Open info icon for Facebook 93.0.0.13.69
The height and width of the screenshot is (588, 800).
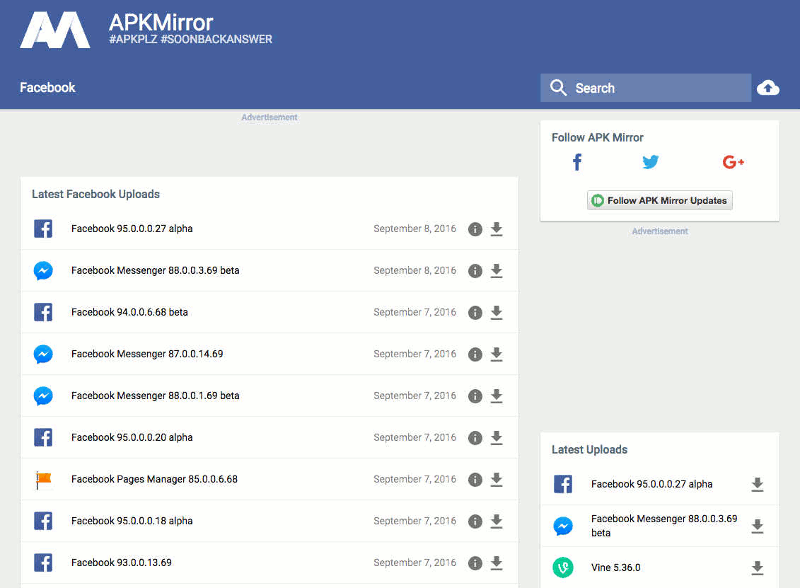point(475,563)
